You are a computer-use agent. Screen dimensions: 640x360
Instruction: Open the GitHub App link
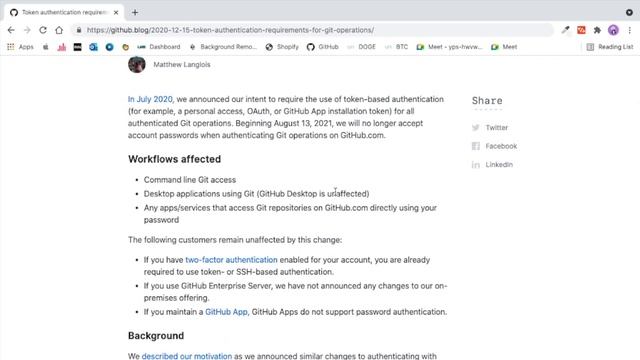[x=226, y=312]
